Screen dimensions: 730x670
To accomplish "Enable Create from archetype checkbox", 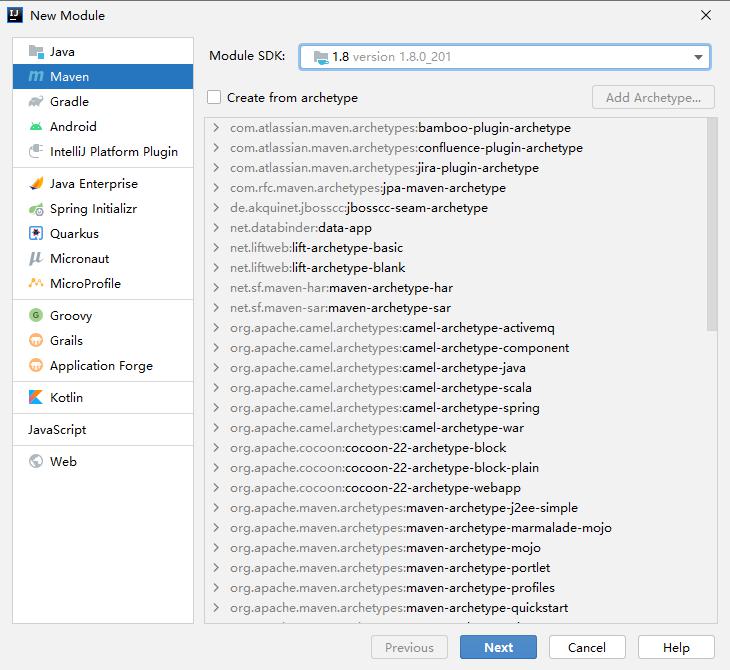I will pyautogui.click(x=214, y=97).
